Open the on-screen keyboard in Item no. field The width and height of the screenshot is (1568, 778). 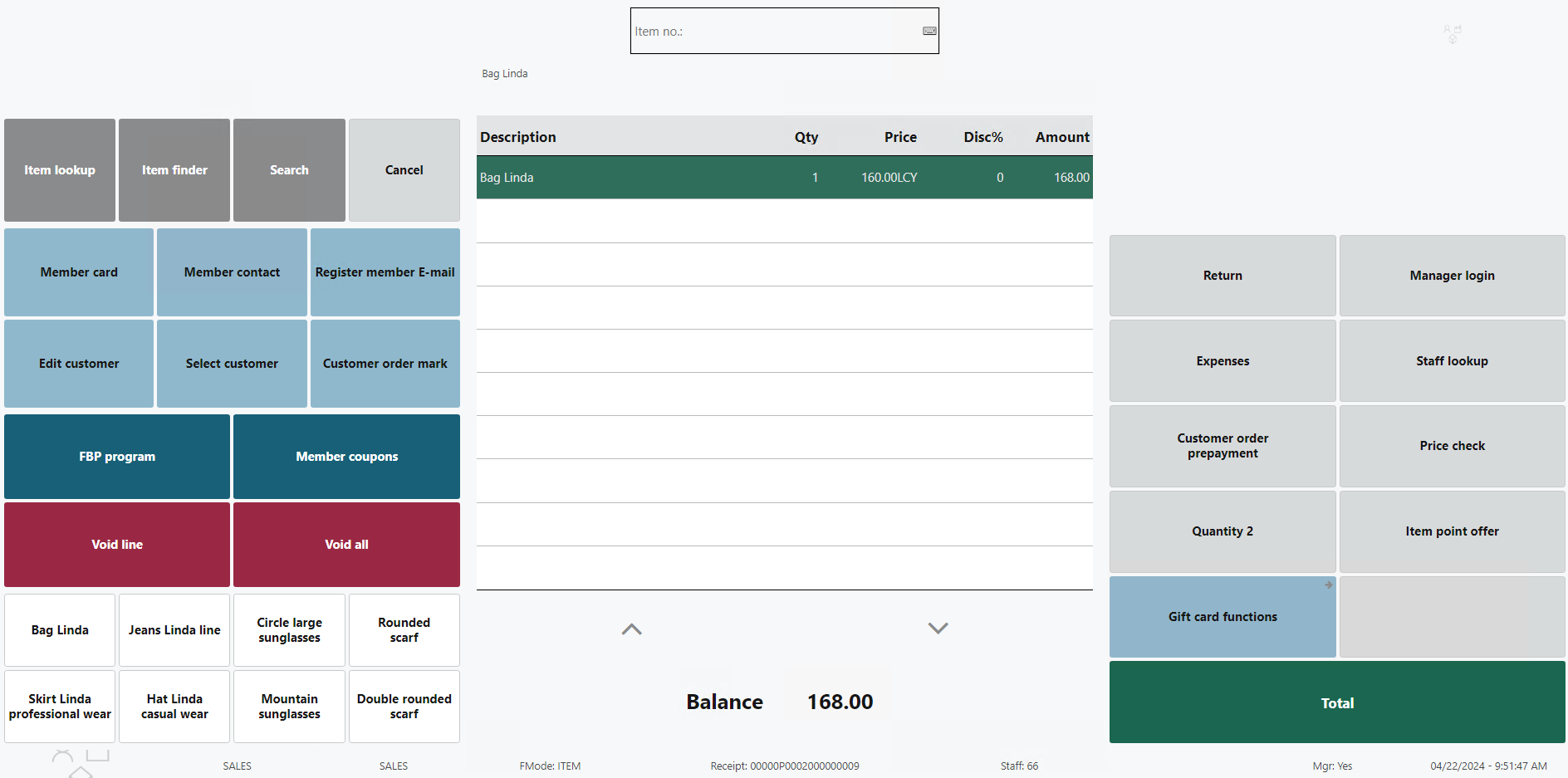point(929,32)
